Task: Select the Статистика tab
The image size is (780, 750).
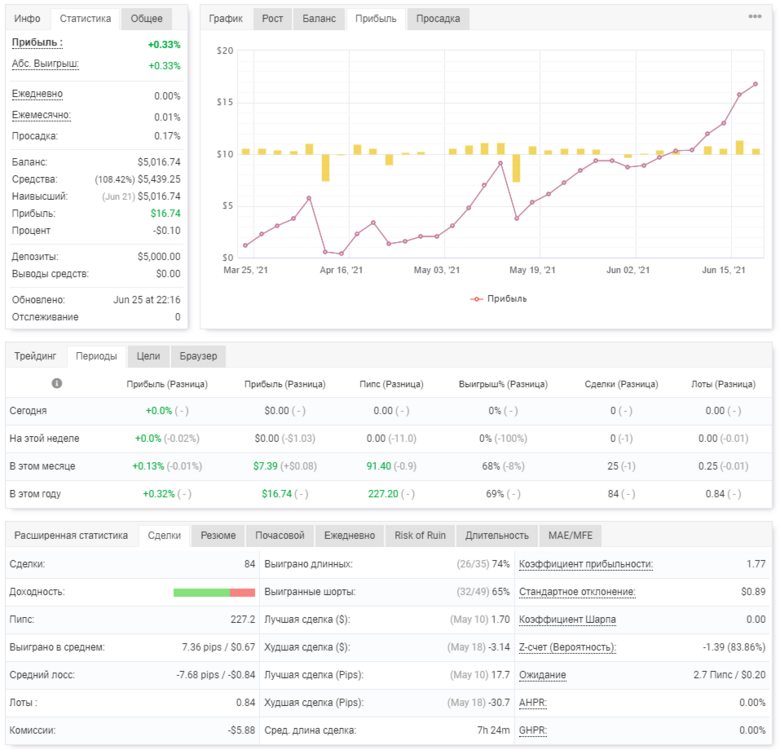Action: click(85, 18)
